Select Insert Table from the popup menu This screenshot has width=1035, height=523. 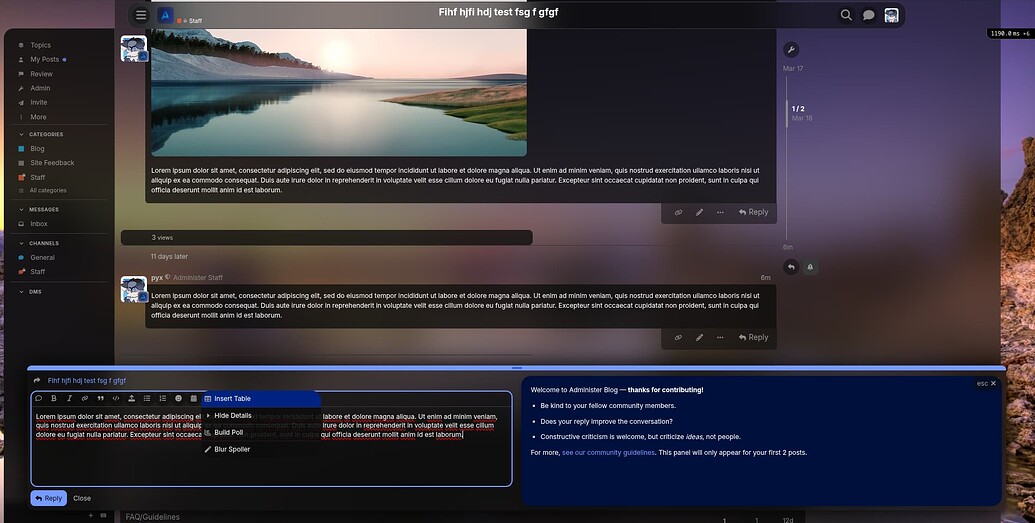(x=232, y=398)
